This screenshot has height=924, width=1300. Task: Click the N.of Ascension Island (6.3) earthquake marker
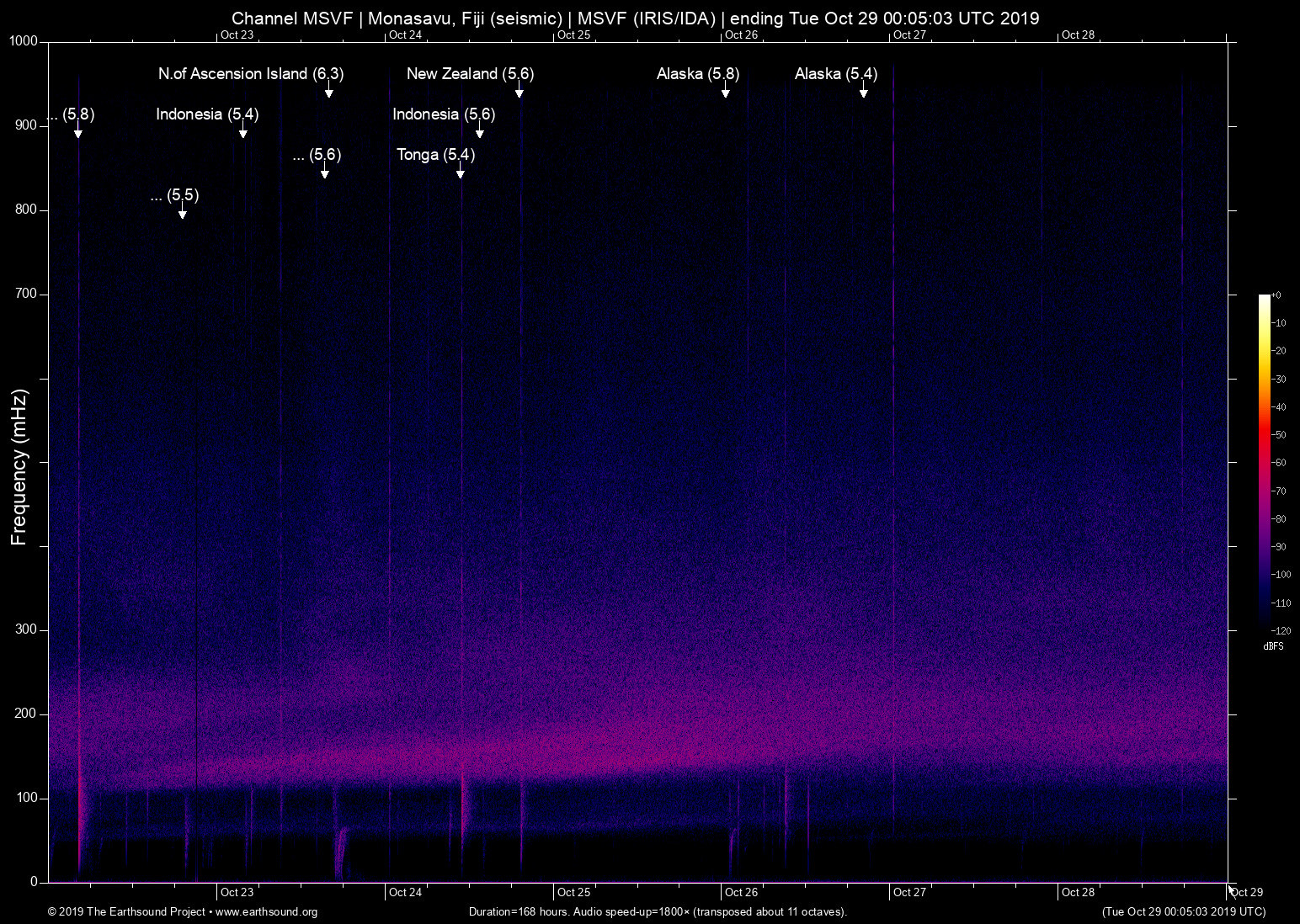(x=251, y=74)
